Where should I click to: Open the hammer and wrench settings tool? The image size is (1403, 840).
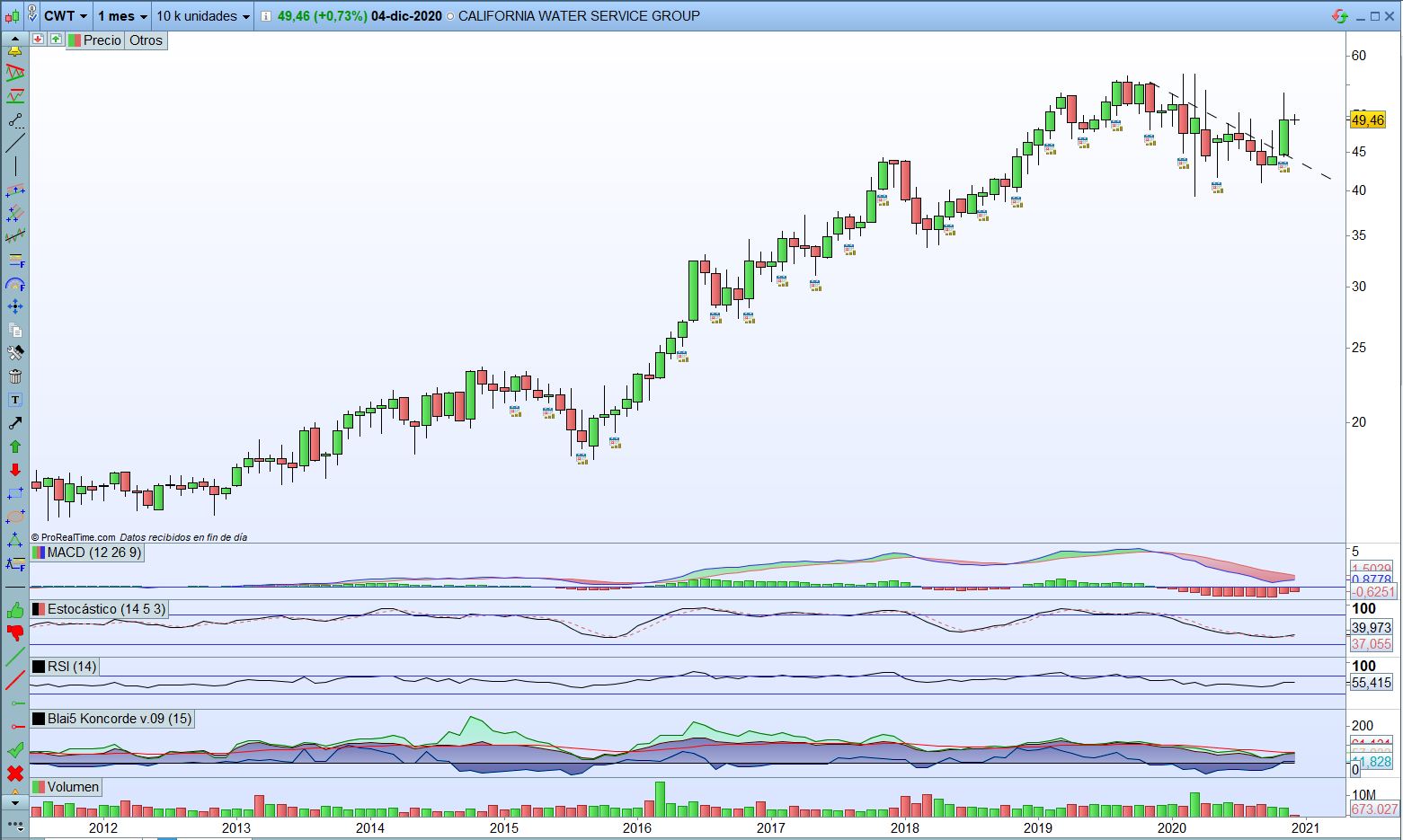pyautogui.click(x=14, y=353)
